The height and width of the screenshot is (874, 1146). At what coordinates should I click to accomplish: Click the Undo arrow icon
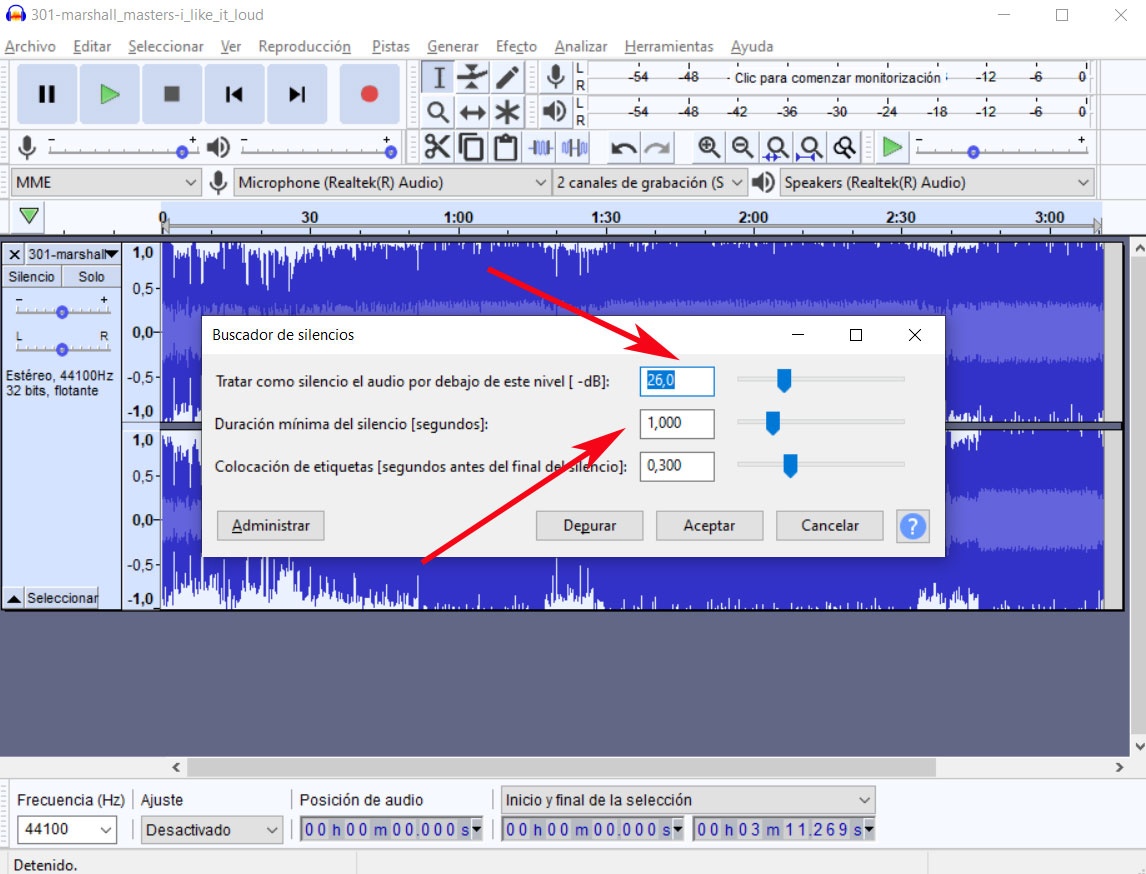[623, 148]
